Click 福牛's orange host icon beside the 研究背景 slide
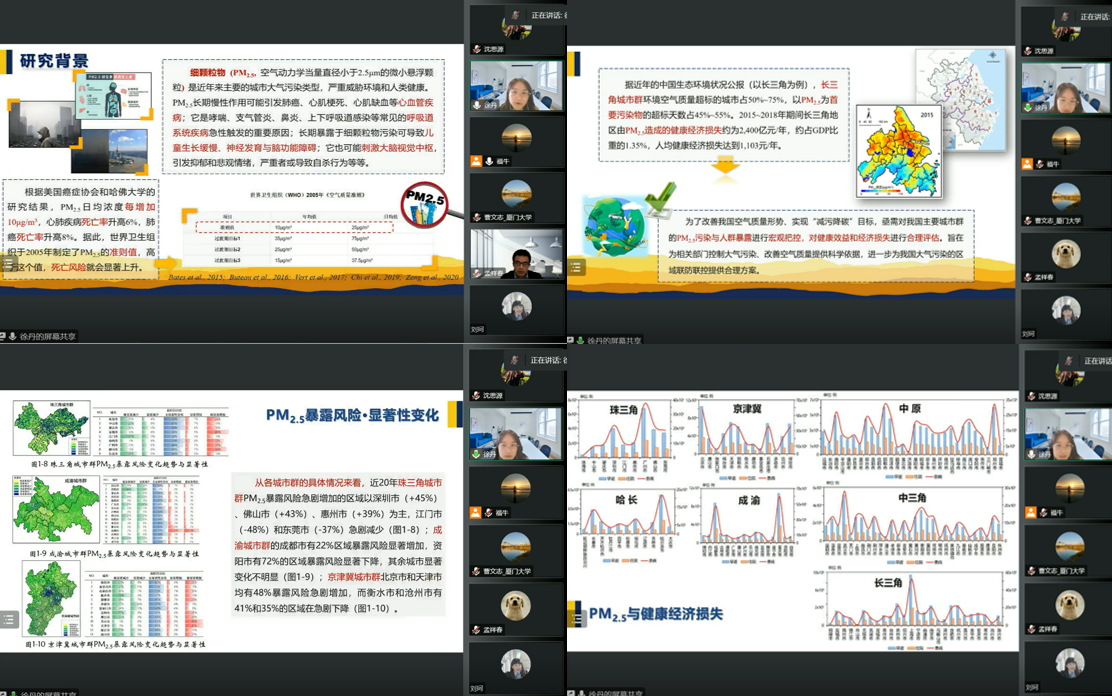 tap(477, 161)
